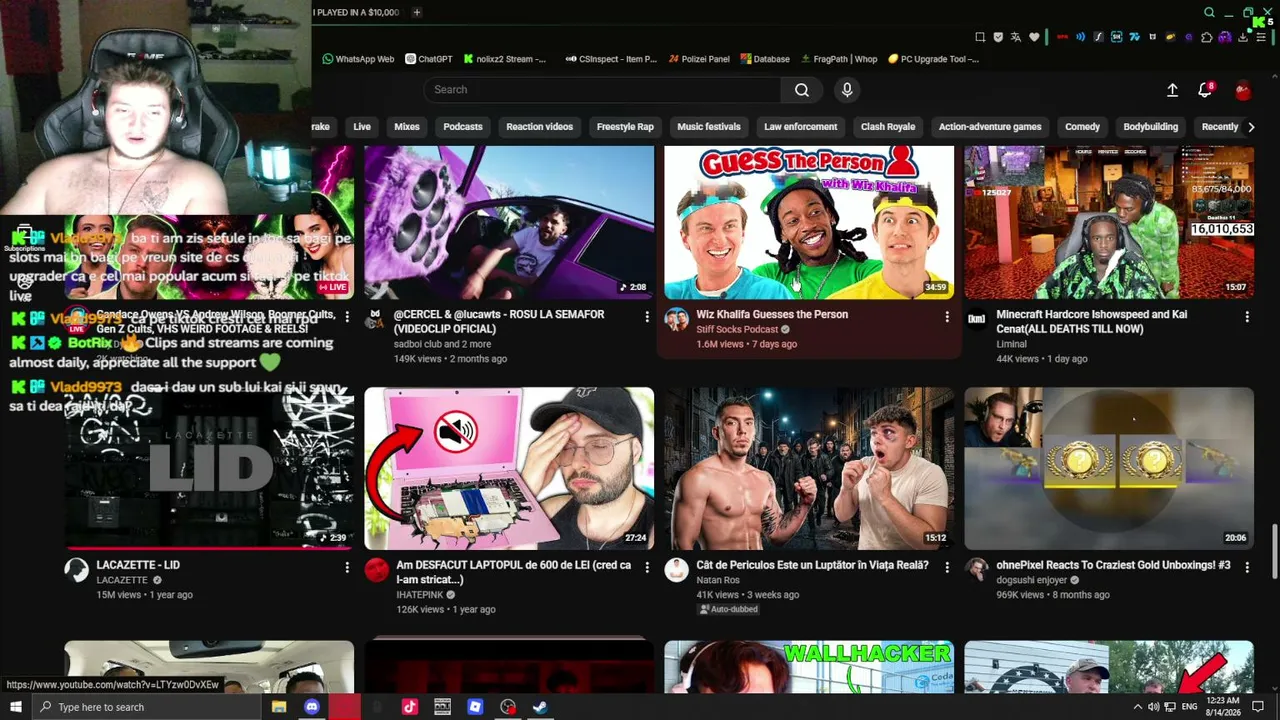This screenshot has width=1280, height=720.
Task: Open the WhatsApp Web bookmark
Action: click(358, 59)
